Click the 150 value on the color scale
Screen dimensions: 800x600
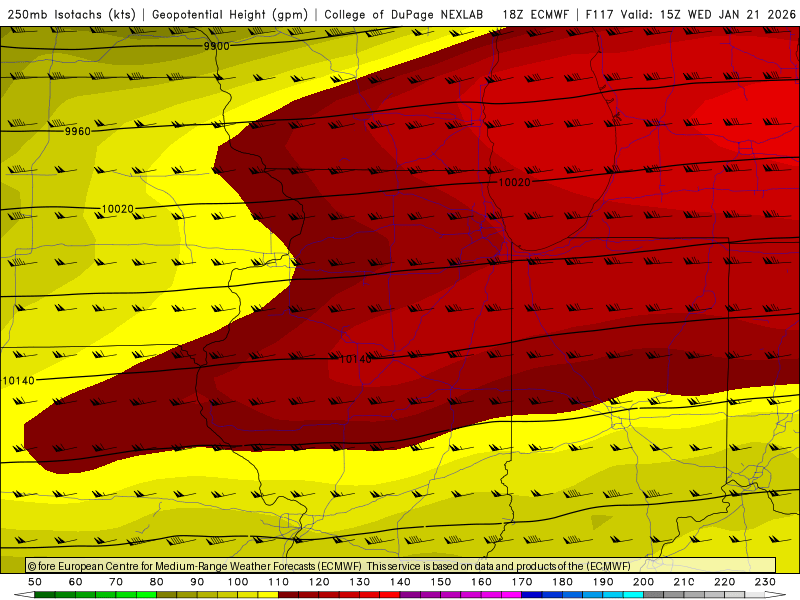441,582
